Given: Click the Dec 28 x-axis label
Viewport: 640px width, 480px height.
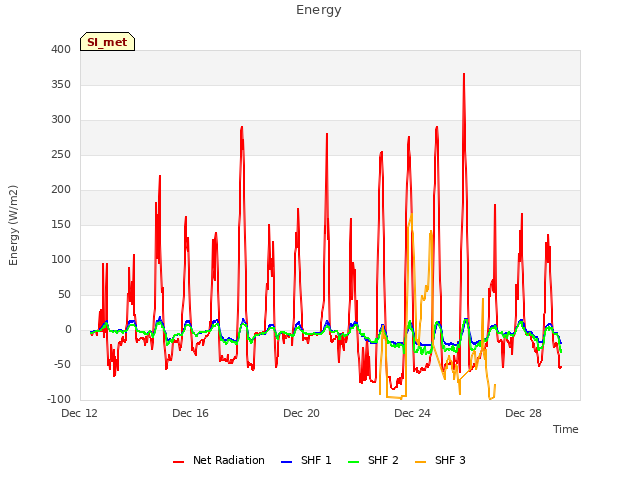Looking at the screenshot, I should pos(524,413).
